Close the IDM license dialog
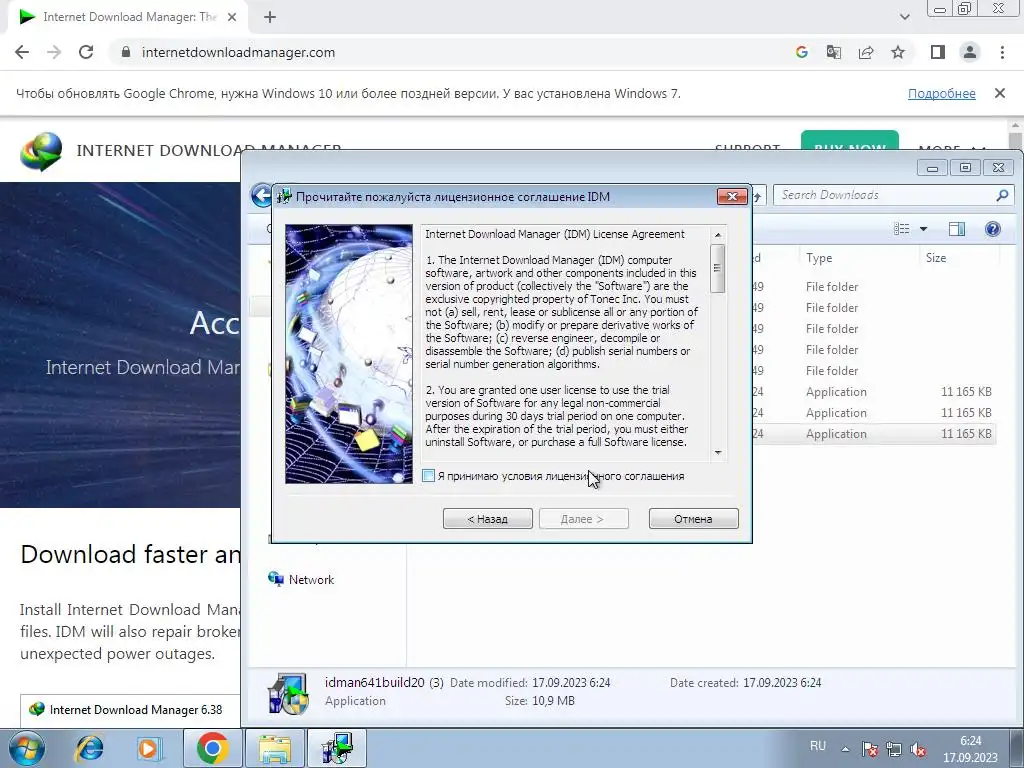This screenshot has width=1024, height=768. (731, 196)
